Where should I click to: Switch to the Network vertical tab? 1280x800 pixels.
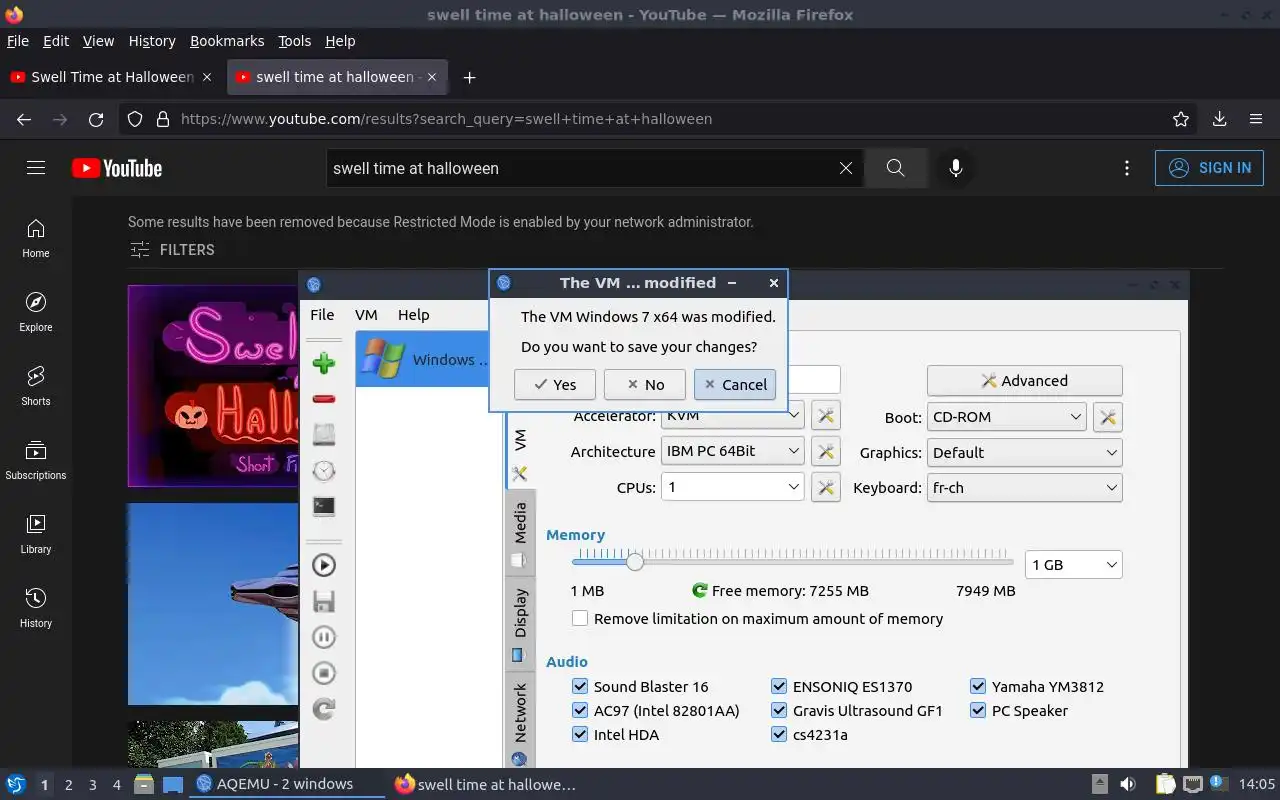(x=520, y=722)
